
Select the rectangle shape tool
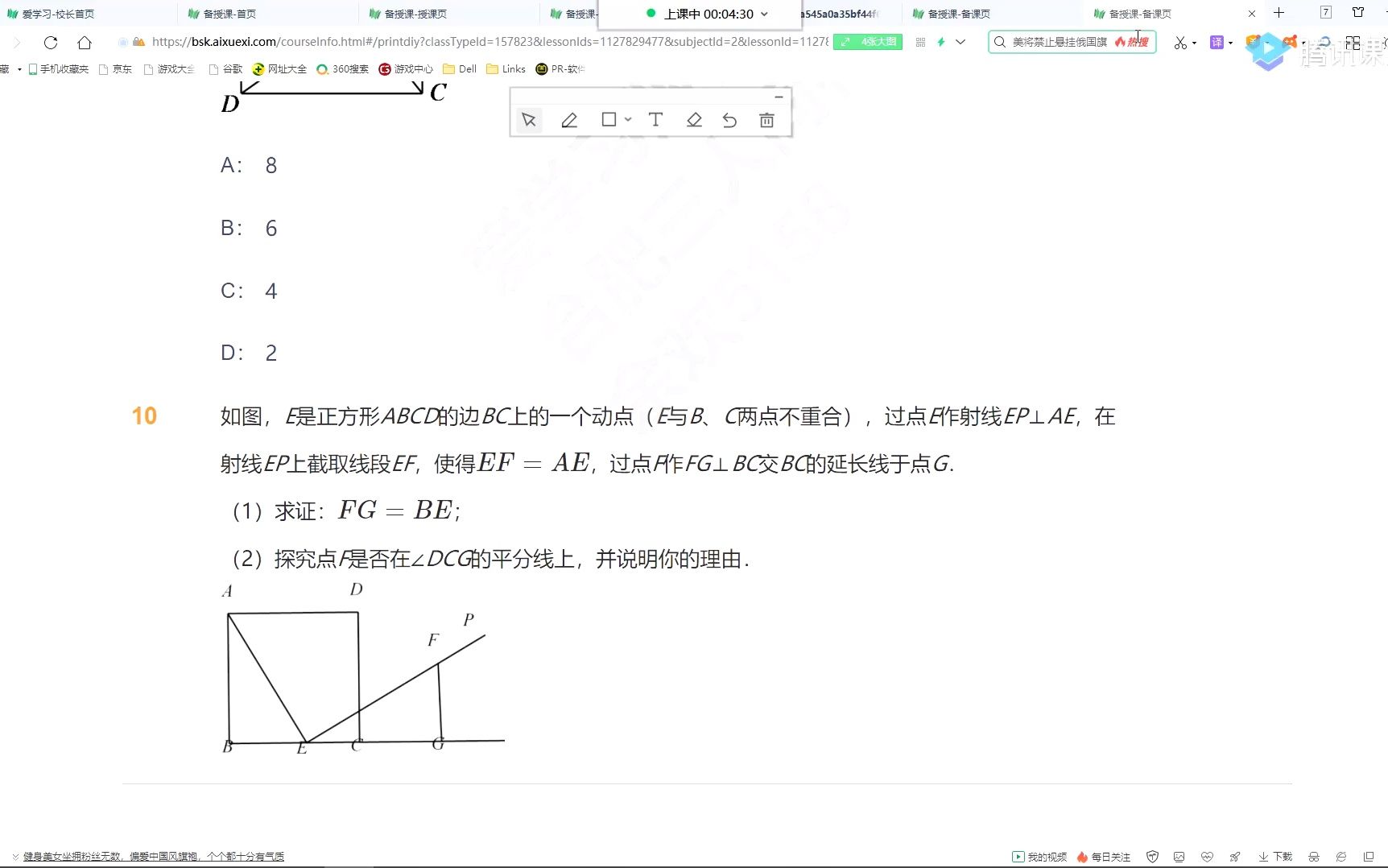pos(609,119)
